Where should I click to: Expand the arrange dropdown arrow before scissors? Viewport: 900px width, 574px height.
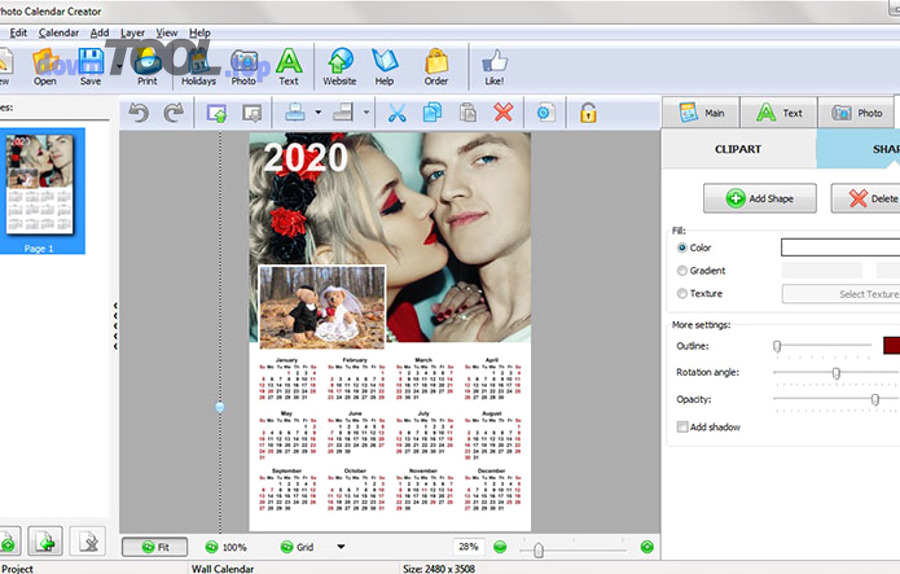[x=366, y=113]
